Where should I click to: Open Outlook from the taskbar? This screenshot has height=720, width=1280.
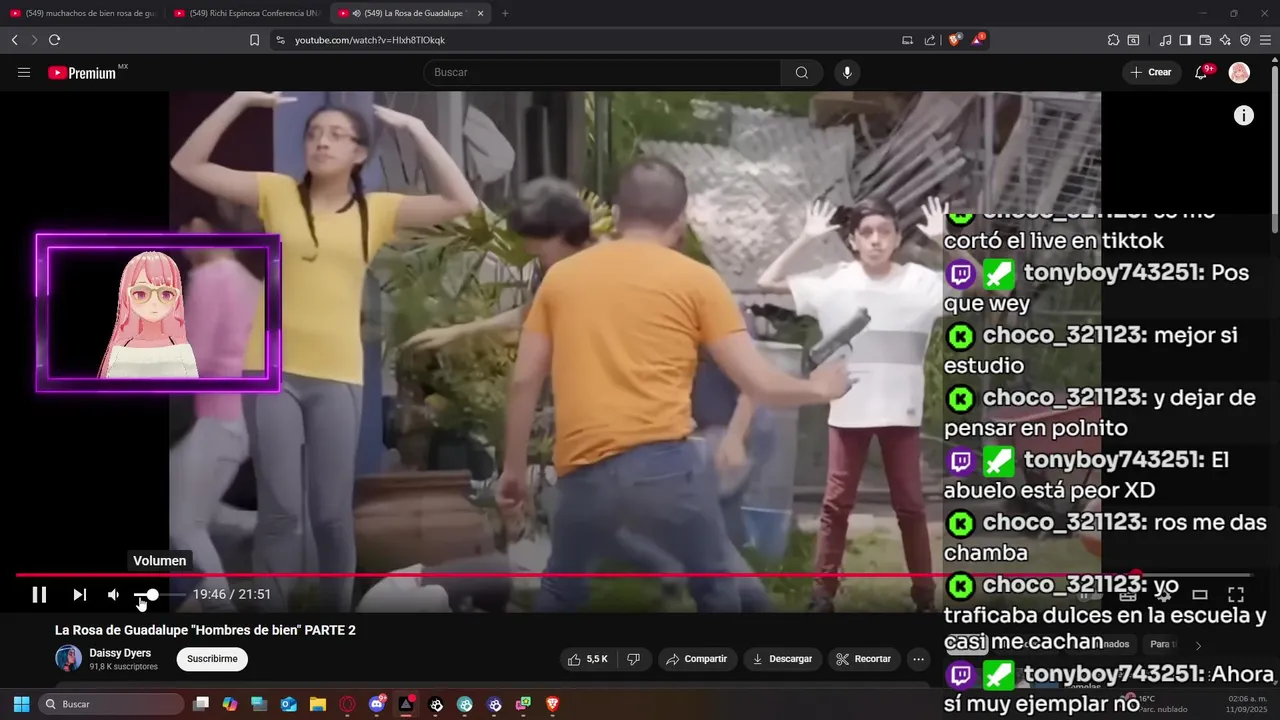click(x=289, y=704)
